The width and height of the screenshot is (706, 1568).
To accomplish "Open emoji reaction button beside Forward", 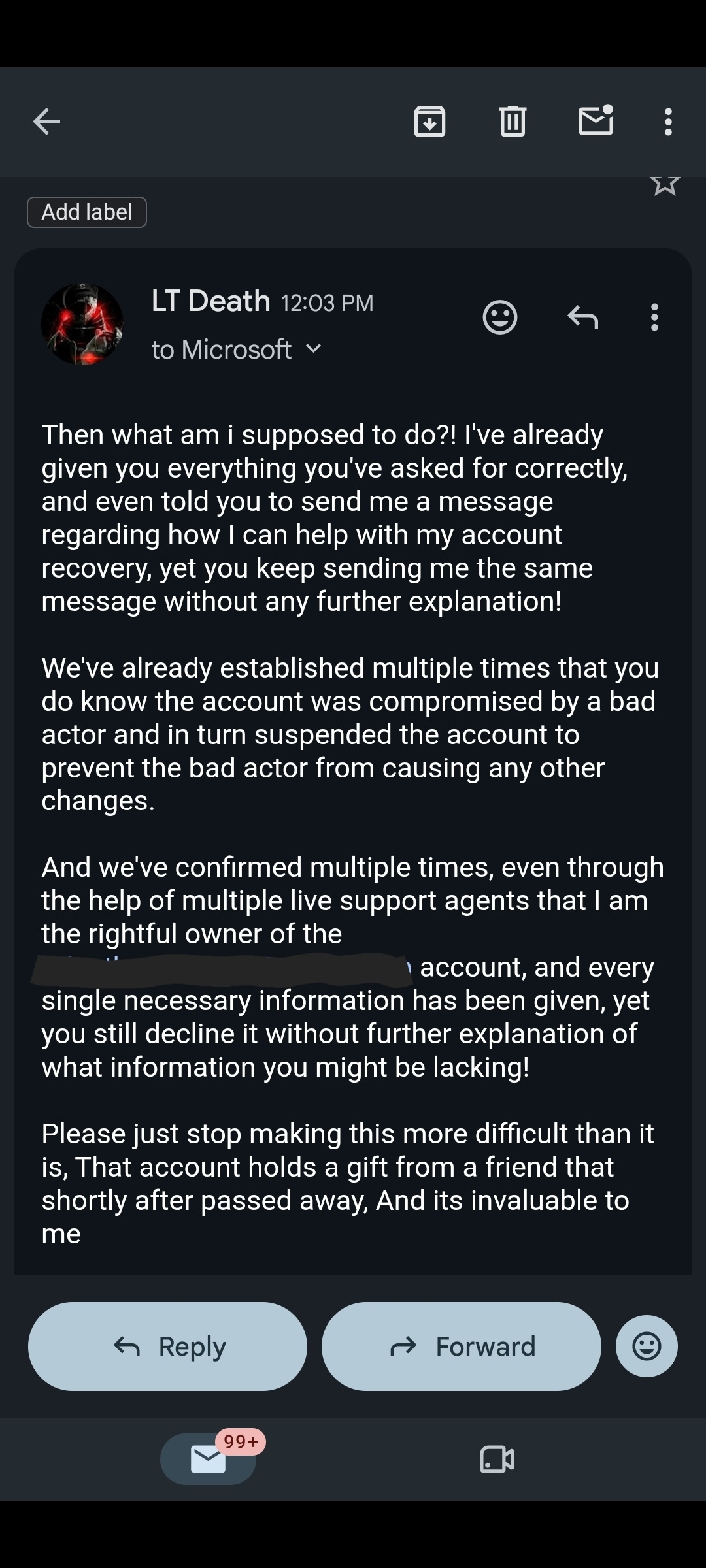I will tap(647, 1347).
